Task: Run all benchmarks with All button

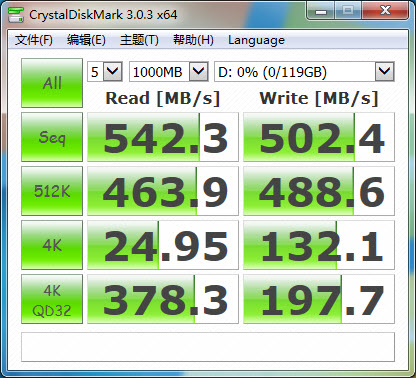Action: [x=52, y=83]
